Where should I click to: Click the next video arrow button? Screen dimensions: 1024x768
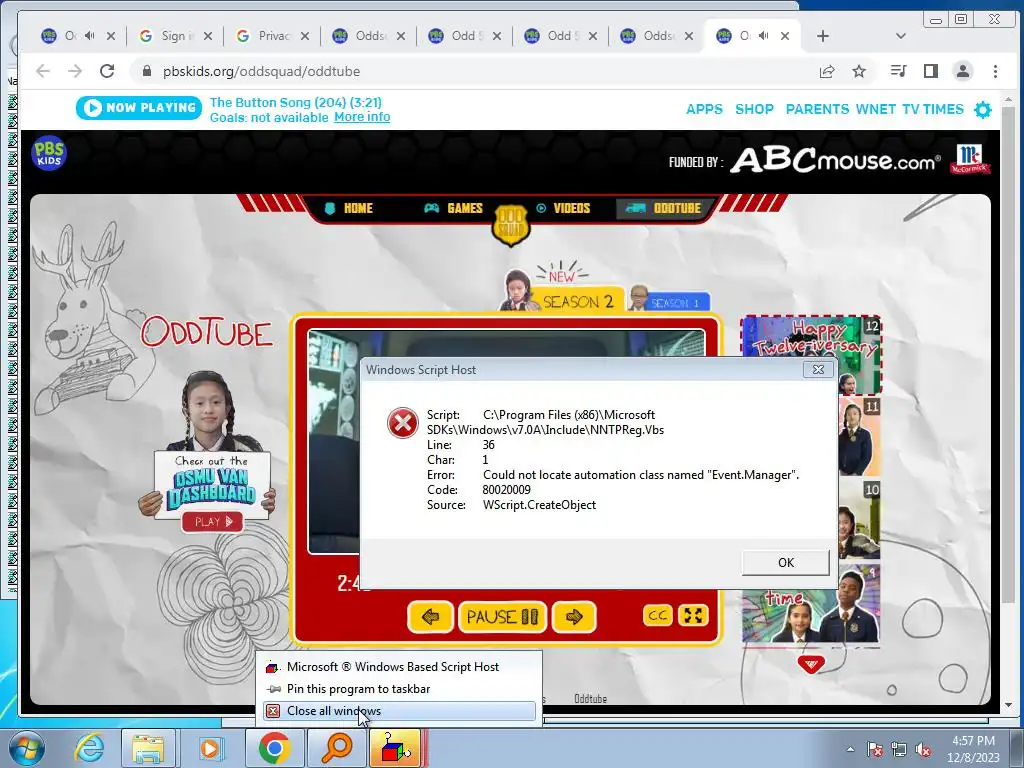574,616
